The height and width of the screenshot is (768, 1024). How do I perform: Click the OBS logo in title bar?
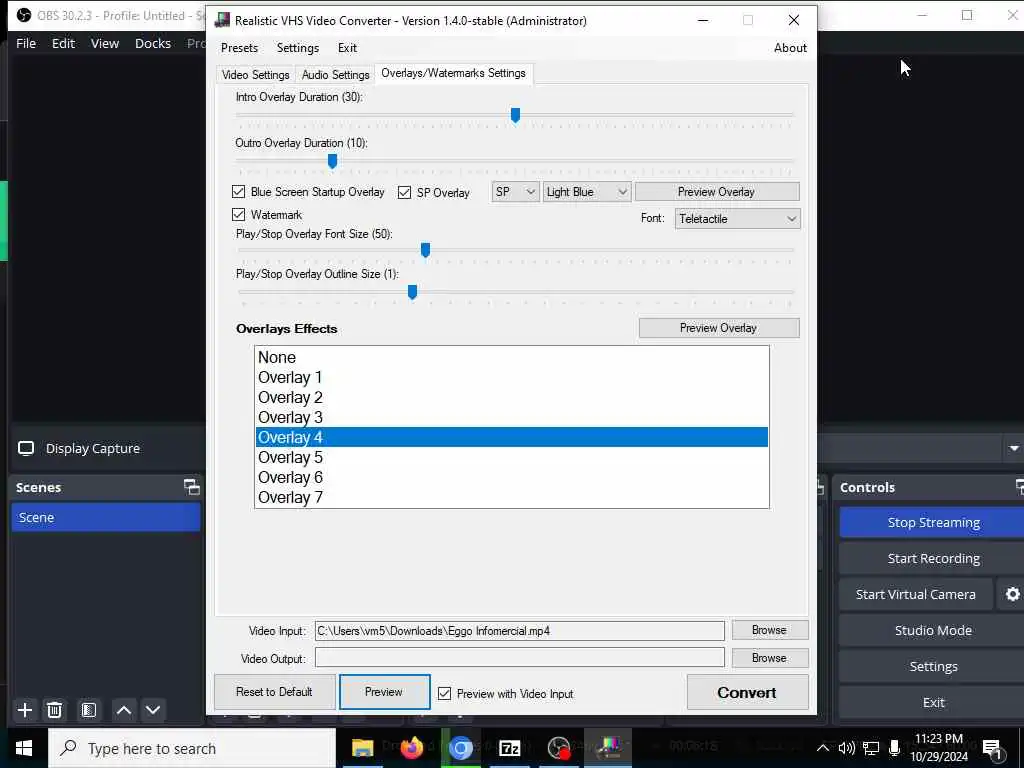tap(24, 15)
